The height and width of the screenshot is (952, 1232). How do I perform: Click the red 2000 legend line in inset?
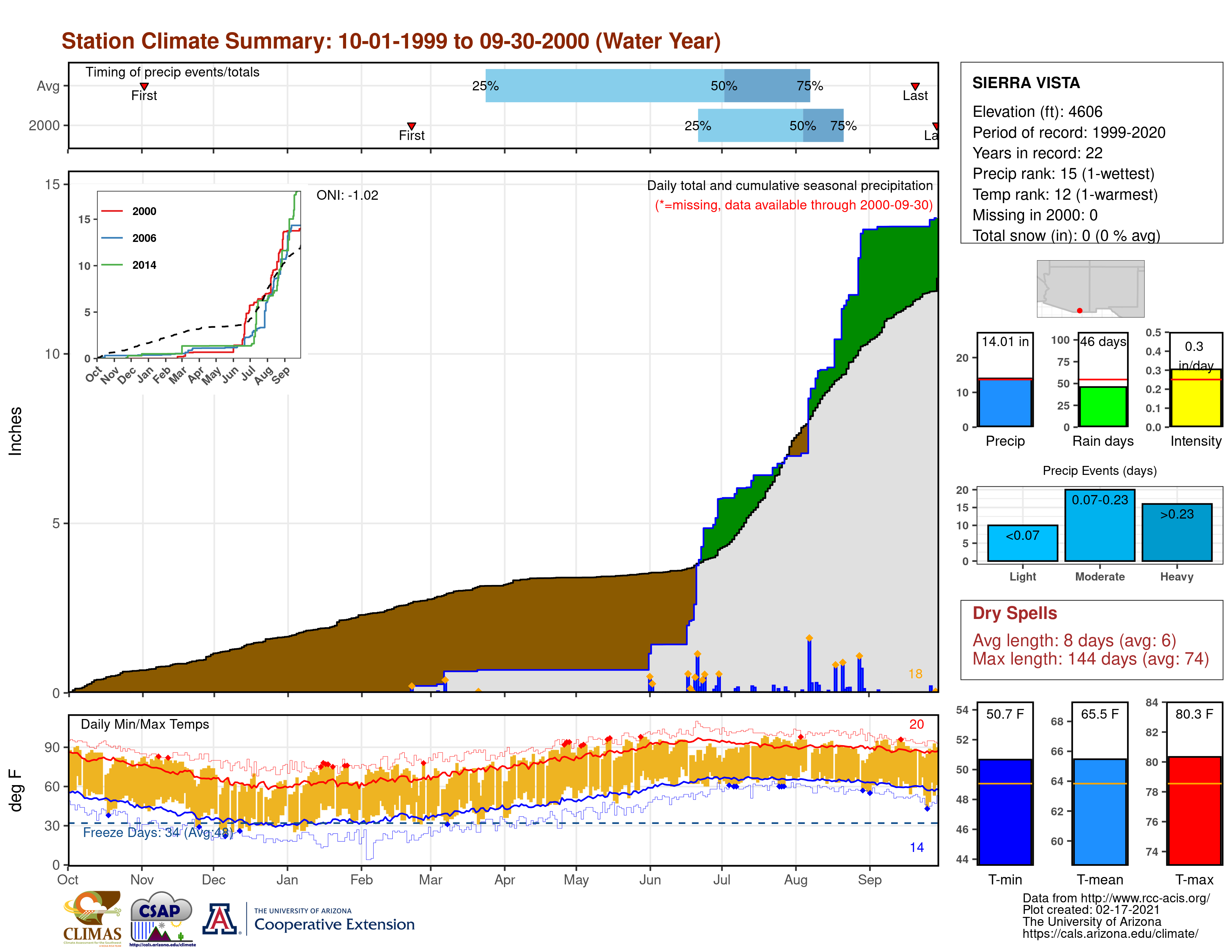(112, 211)
